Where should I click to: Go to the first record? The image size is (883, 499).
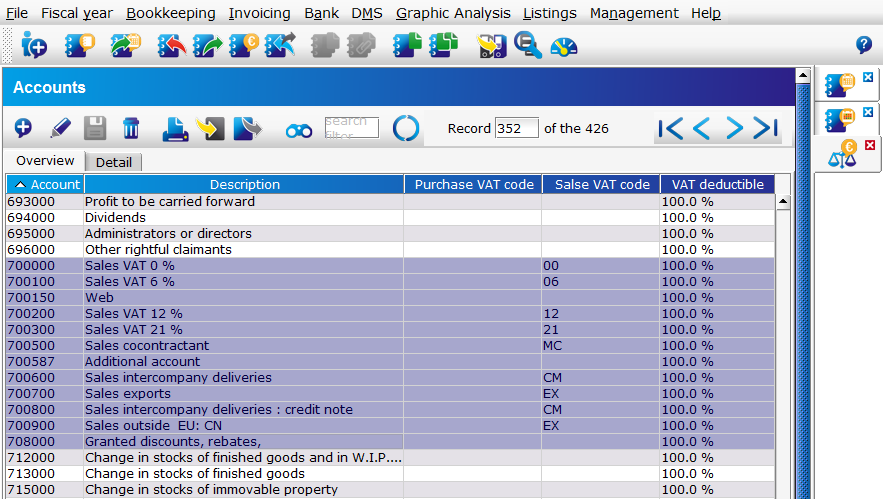point(671,128)
